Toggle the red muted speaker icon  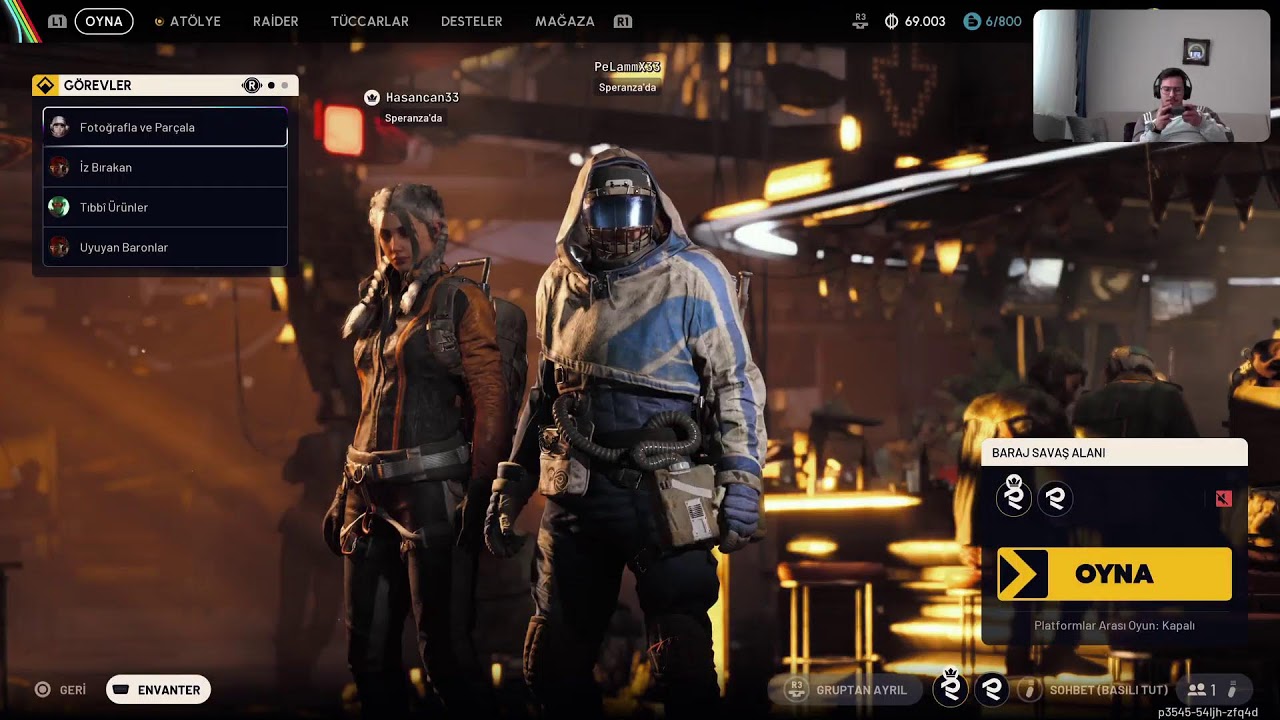(x=1223, y=498)
